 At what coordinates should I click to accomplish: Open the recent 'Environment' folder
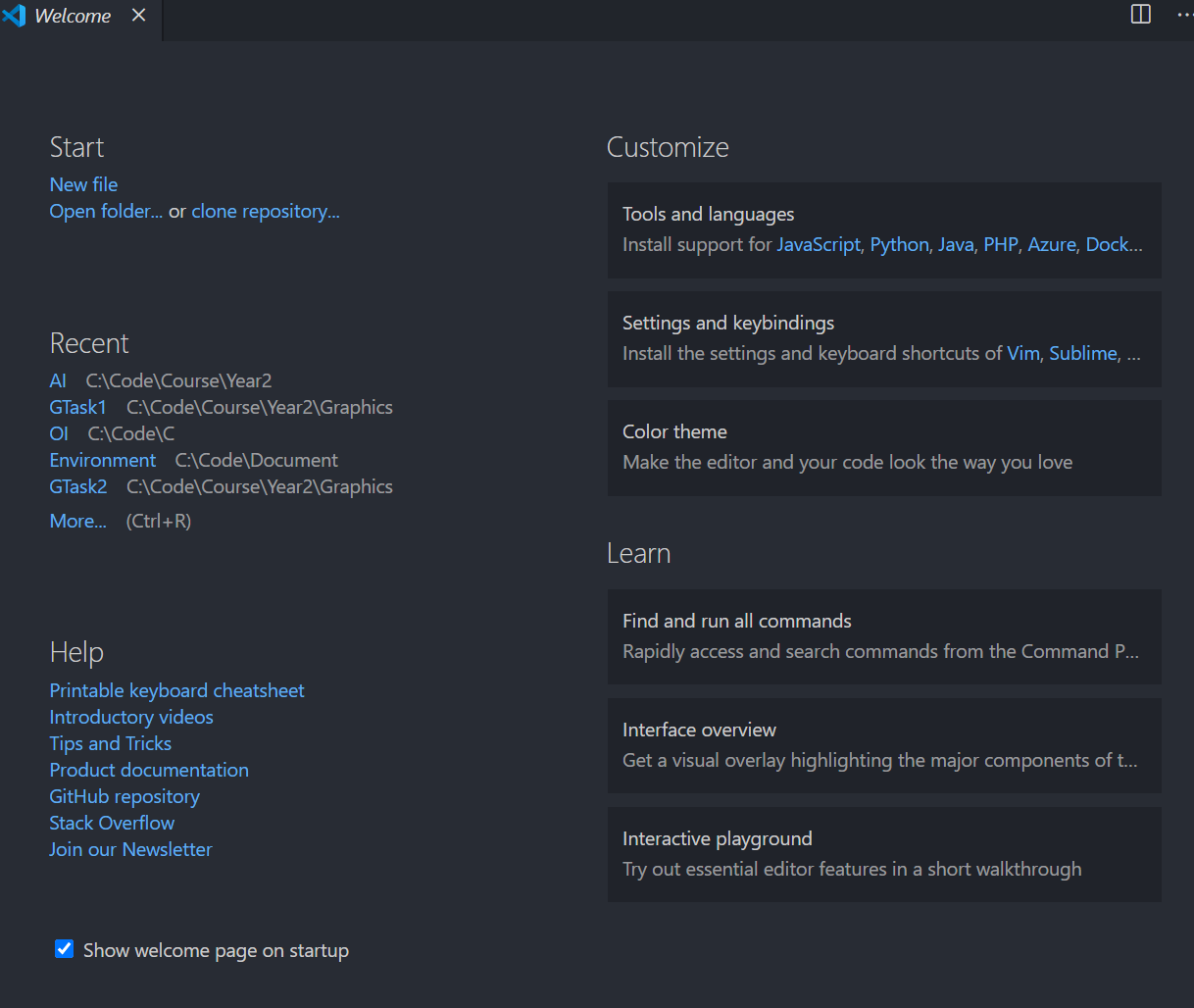pos(102,460)
